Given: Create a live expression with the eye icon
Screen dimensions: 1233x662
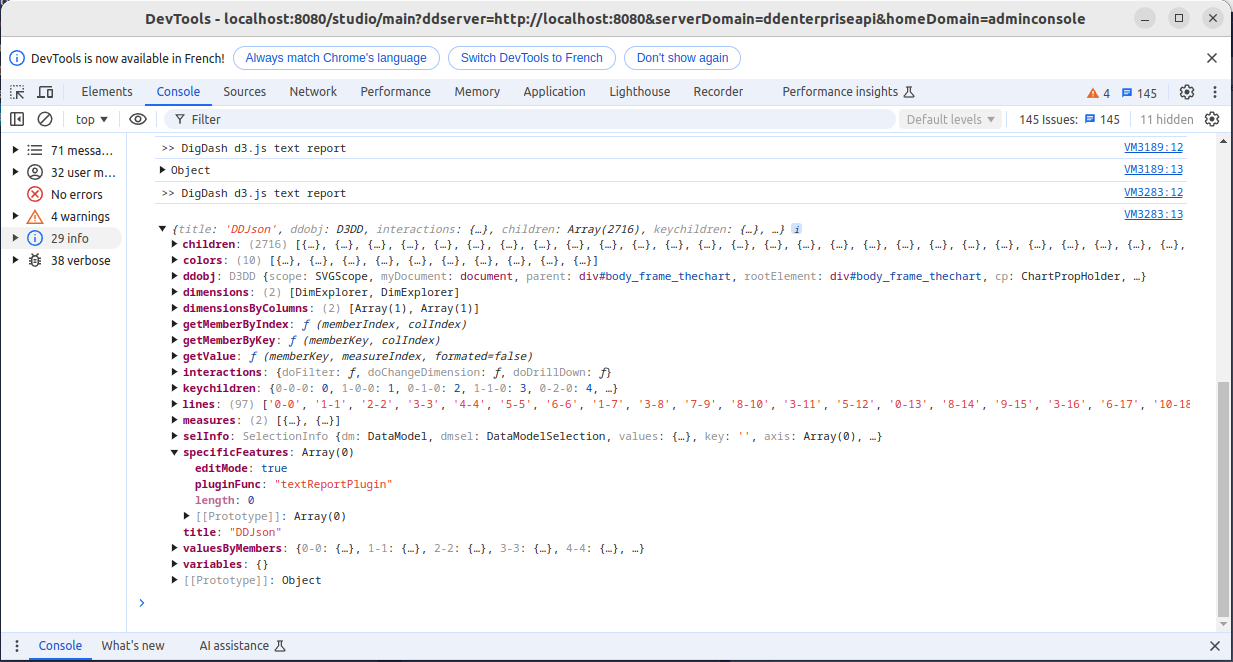Looking at the screenshot, I should tap(138, 119).
